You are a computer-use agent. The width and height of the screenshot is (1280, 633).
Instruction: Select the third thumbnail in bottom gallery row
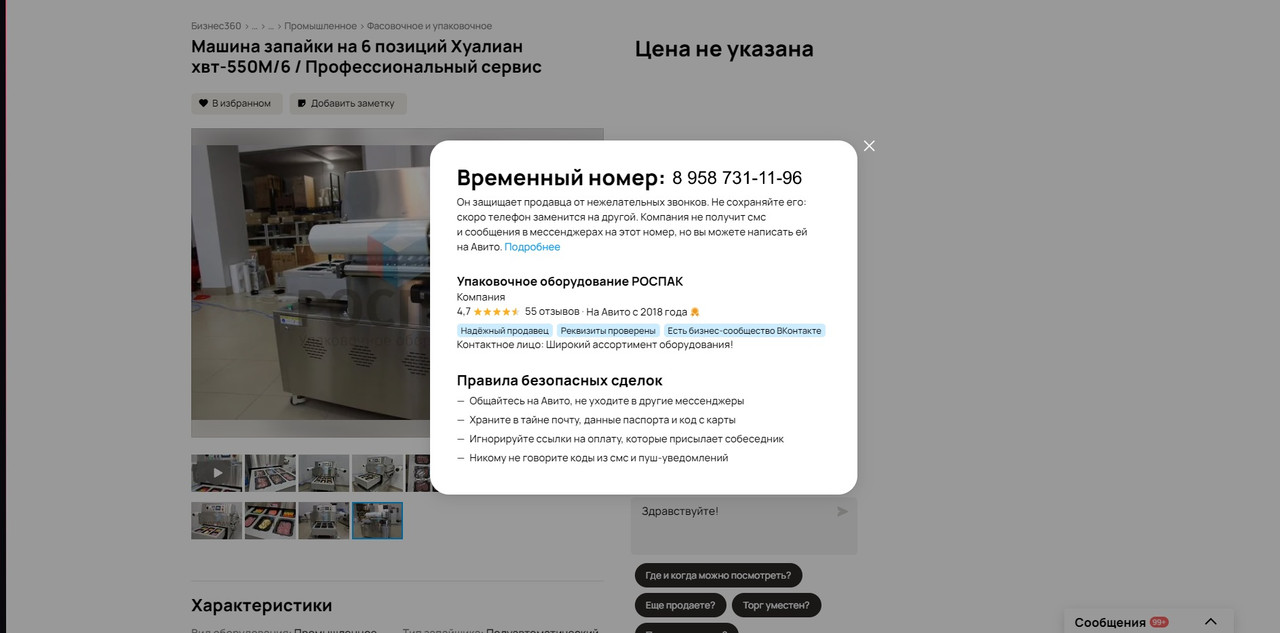(323, 521)
